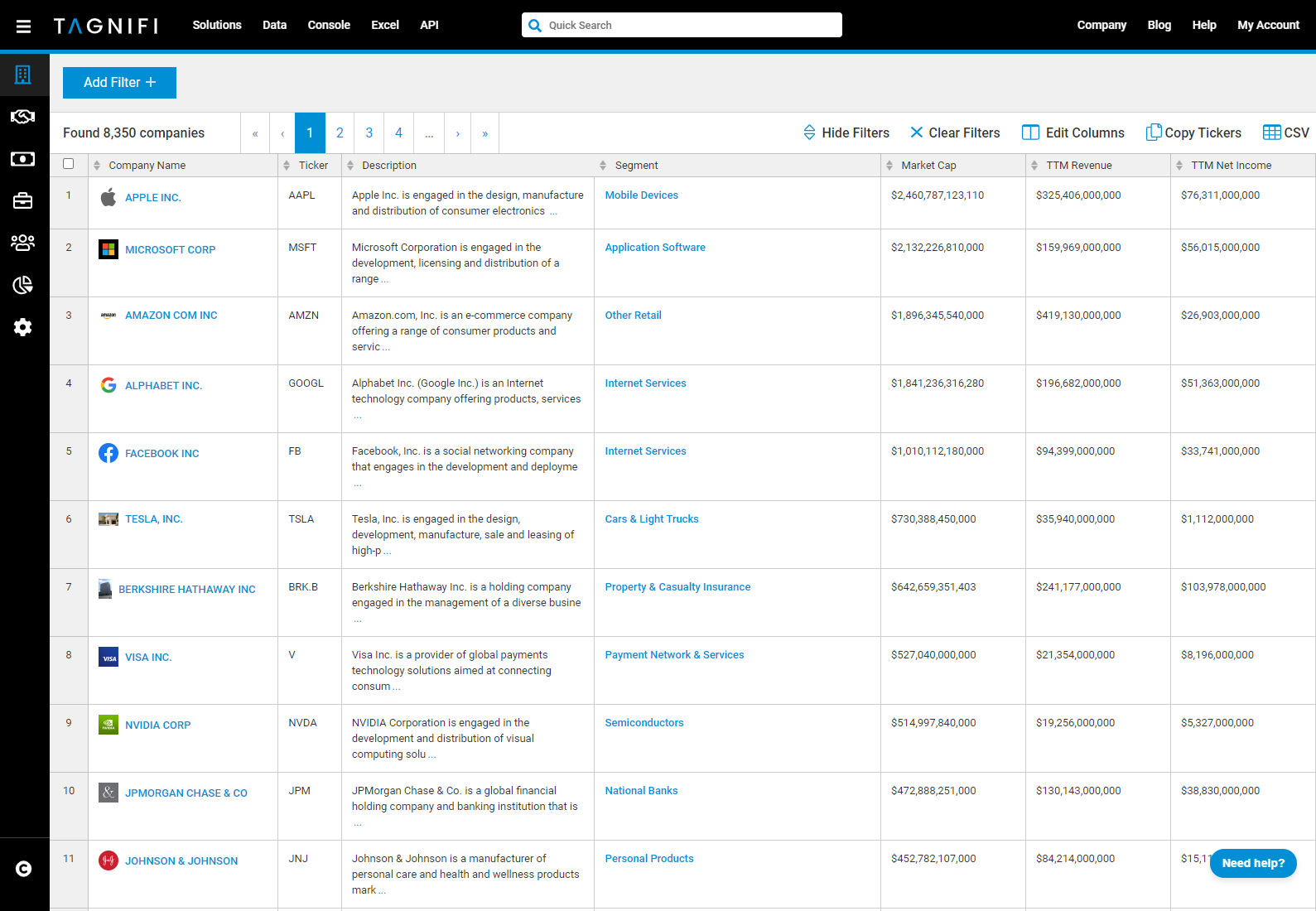
Task: Open the hamburger menu icon
Action: point(23,26)
